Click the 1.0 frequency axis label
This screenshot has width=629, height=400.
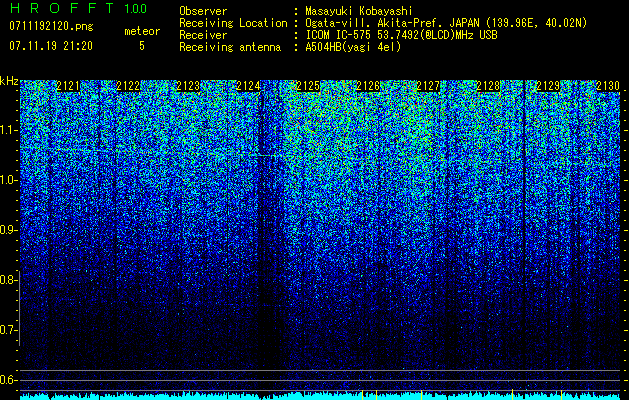coord(8,180)
